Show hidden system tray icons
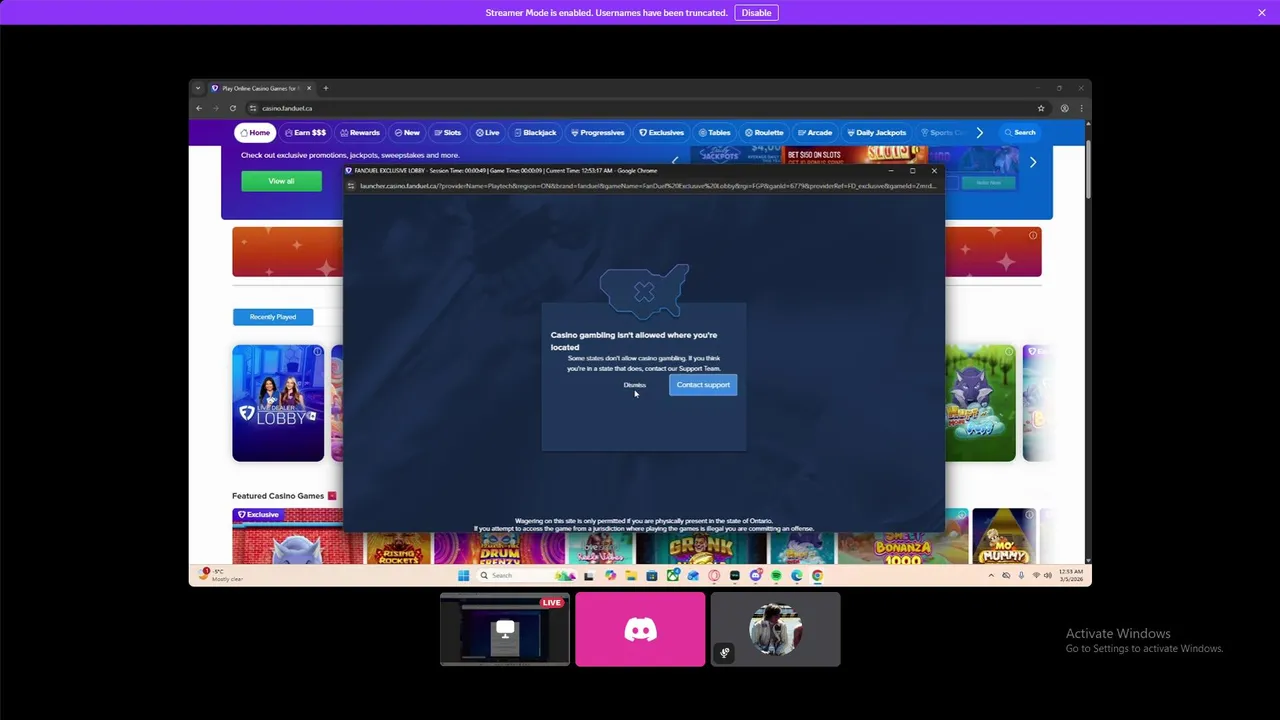This screenshot has height=720, width=1280. pos(991,575)
